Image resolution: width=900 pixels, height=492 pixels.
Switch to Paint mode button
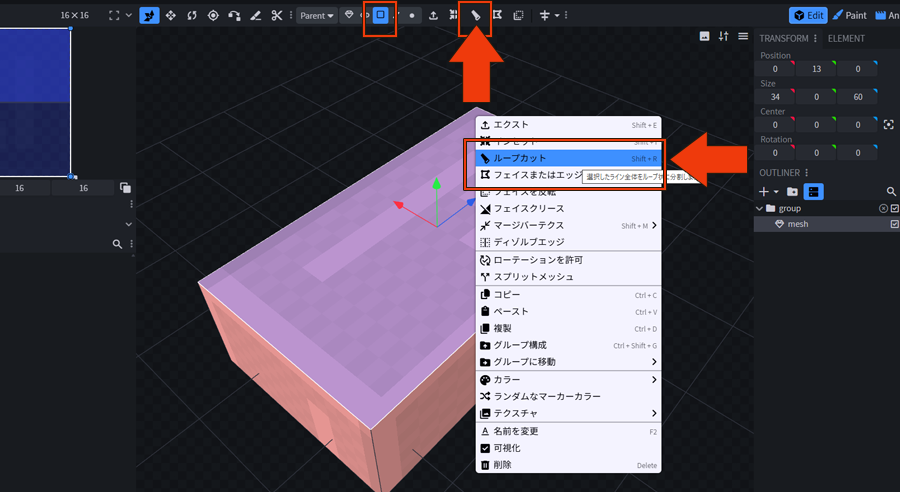coord(850,16)
